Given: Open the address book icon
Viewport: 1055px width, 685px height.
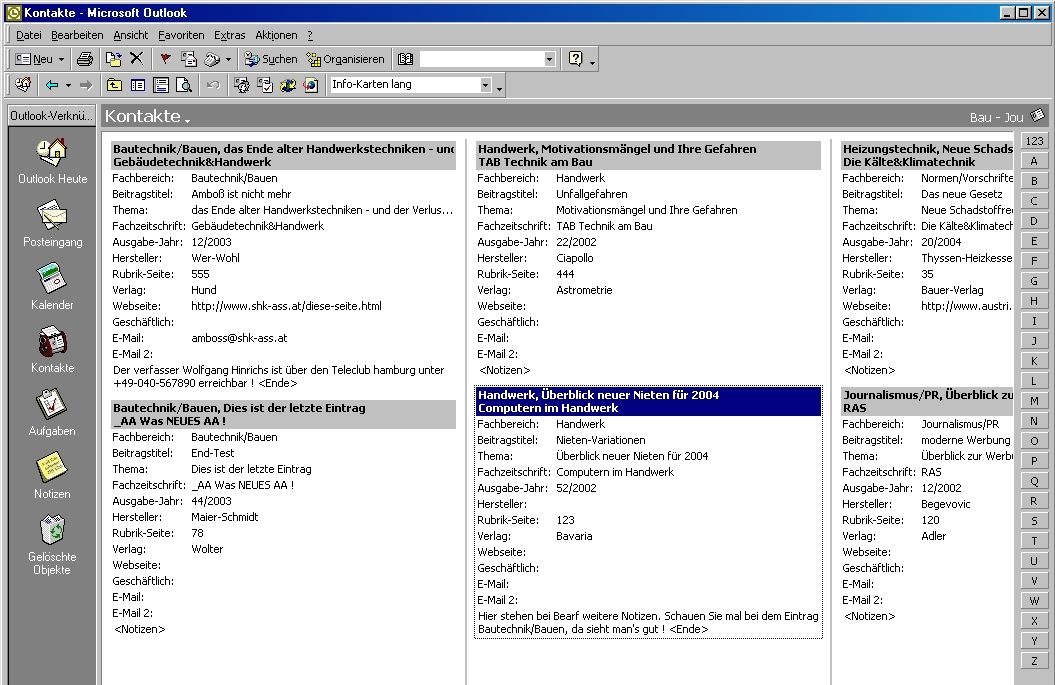Looking at the screenshot, I should coord(404,58).
